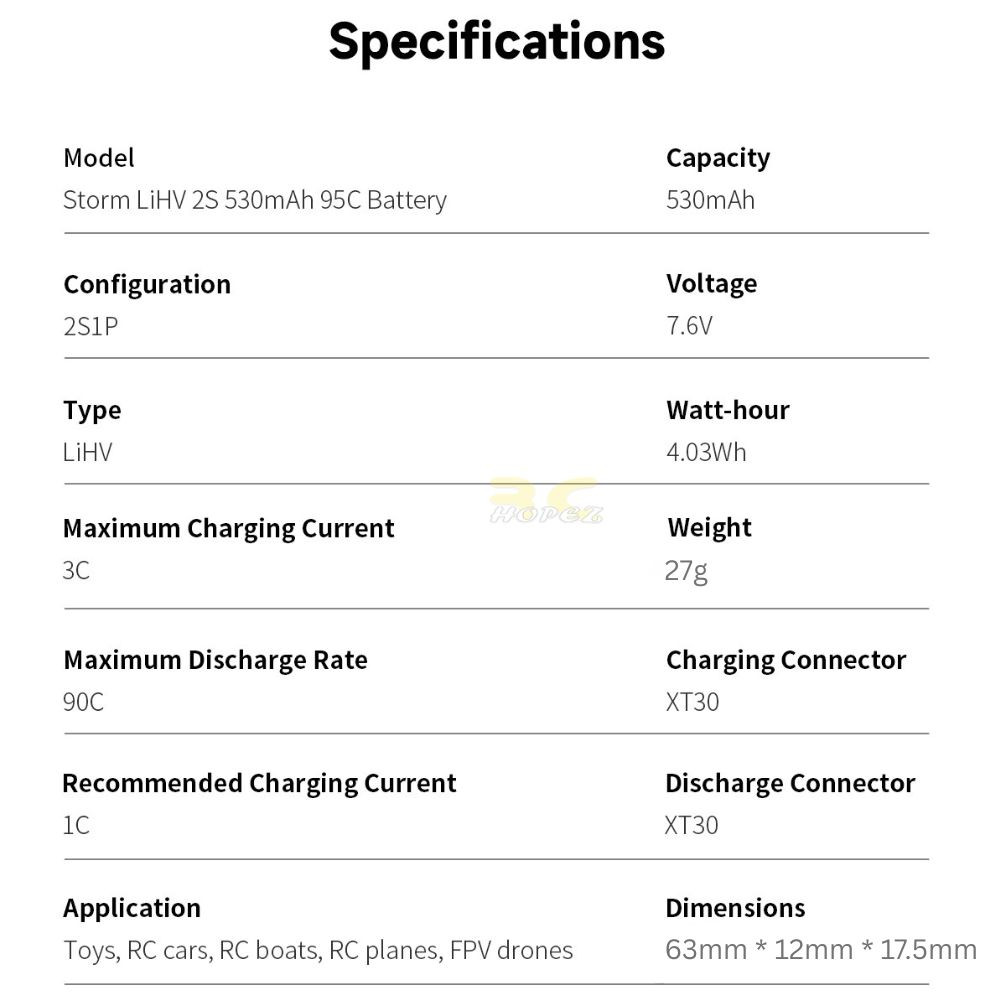Viewport: 1000px width, 1000px height.
Task: Click the 2S1P configuration value
Action: tap(91, 327)
